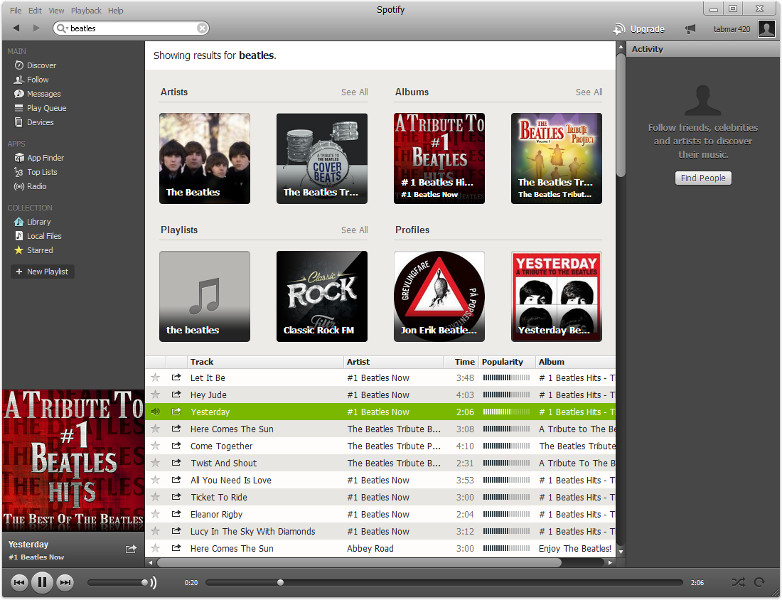Image resolution: width=782 pixels, height=600 pixels.
Task: Click See All next to Artists
Action: pyautogui.click(x=355, y=92)
